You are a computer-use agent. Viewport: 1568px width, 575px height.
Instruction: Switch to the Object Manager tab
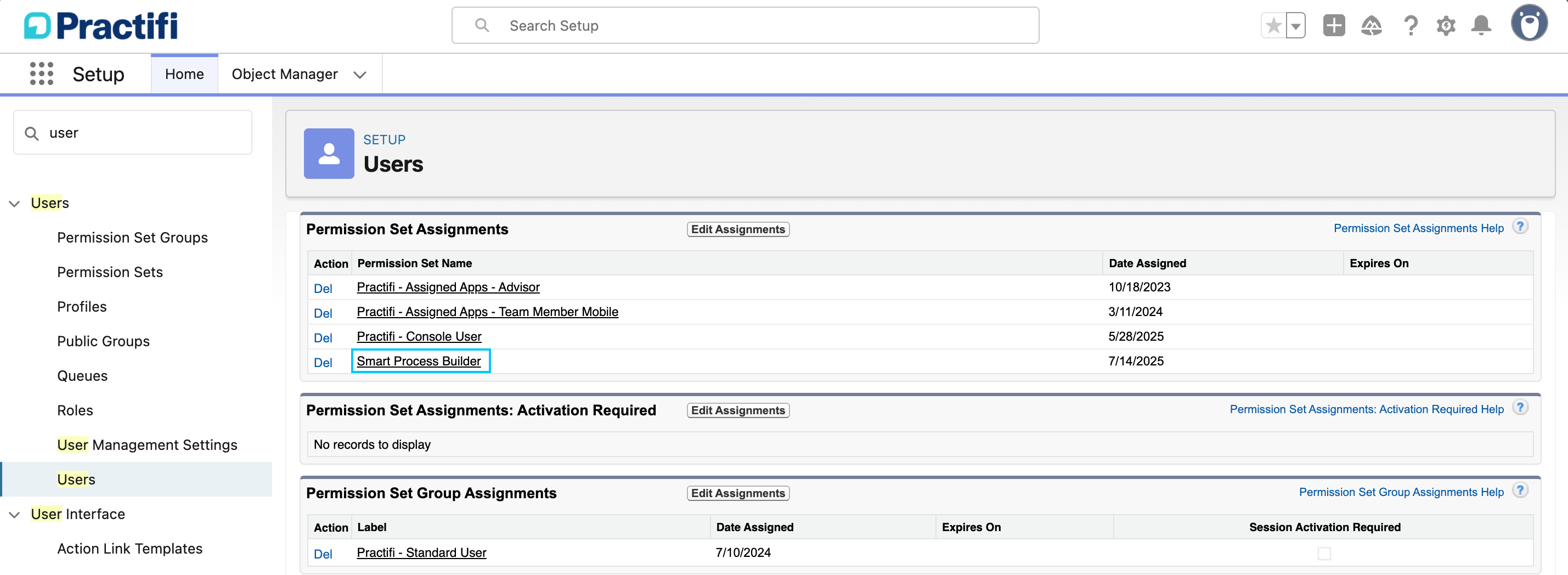pos(284,74)
